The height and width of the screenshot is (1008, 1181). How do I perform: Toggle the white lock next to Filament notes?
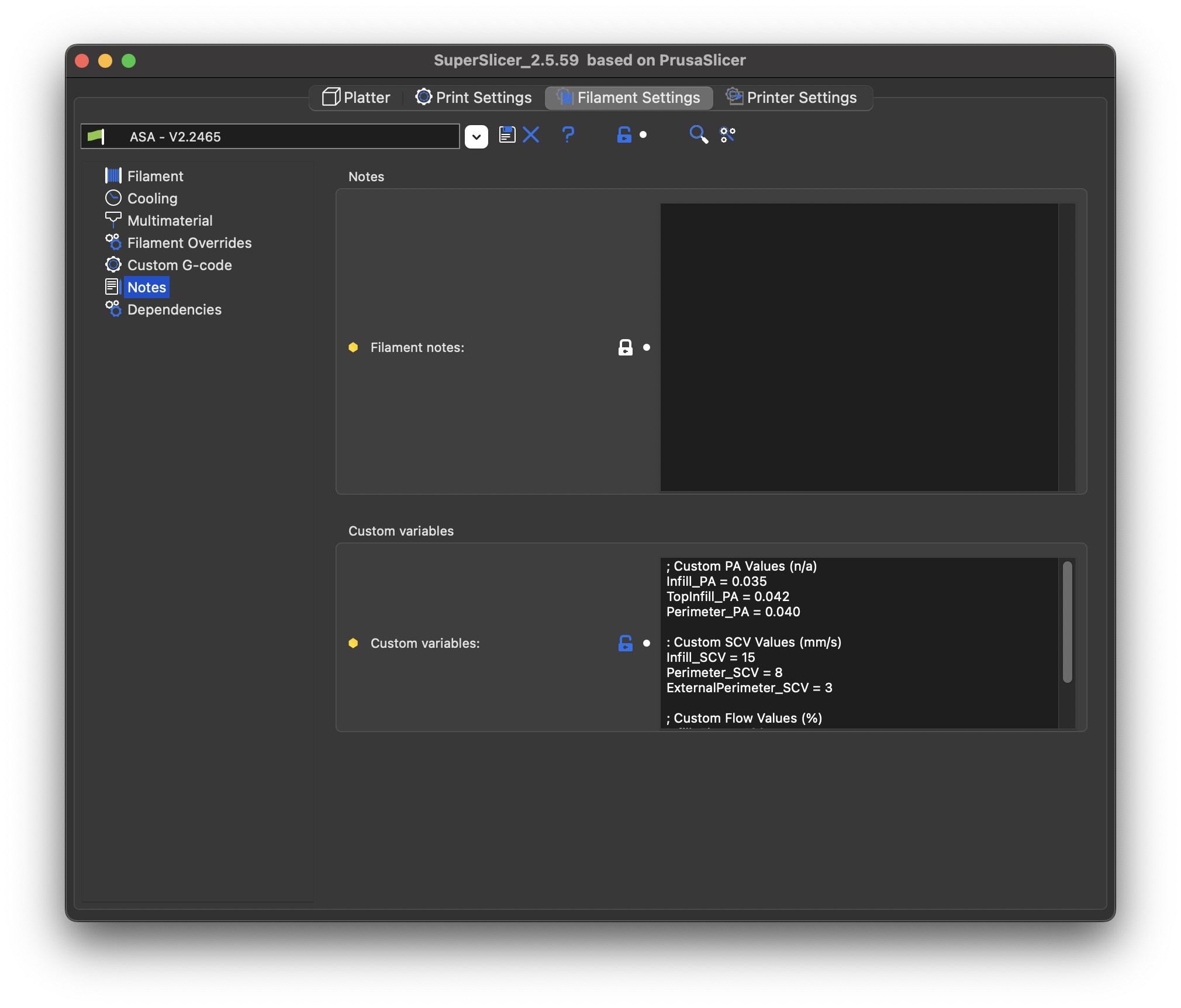(x=625, y=347)
